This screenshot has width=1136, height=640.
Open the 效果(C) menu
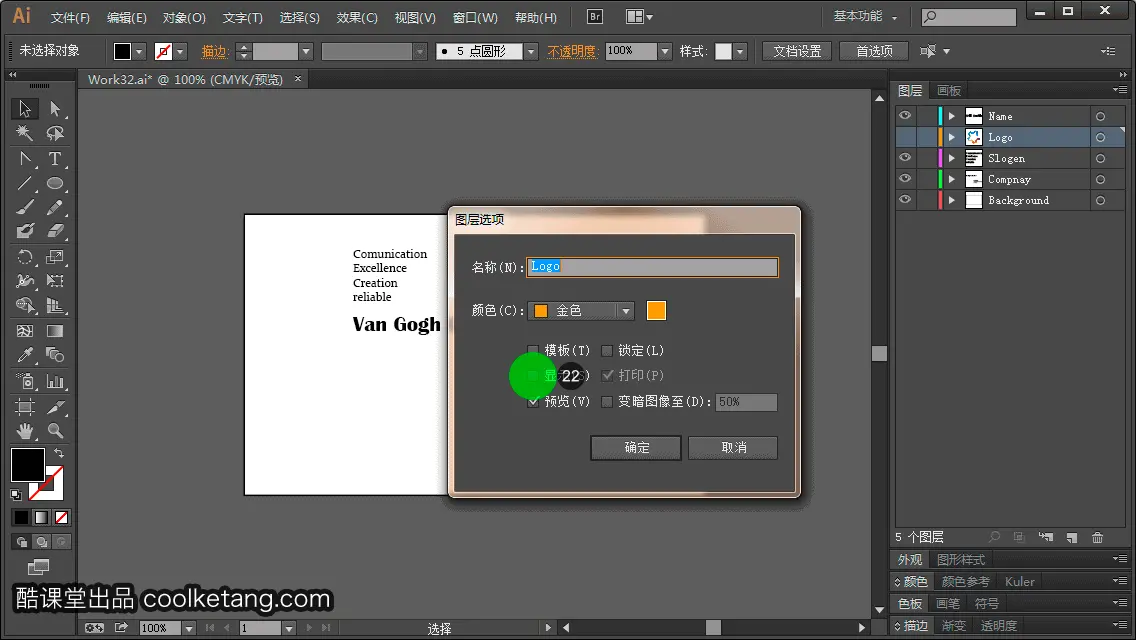click(357, 17)
